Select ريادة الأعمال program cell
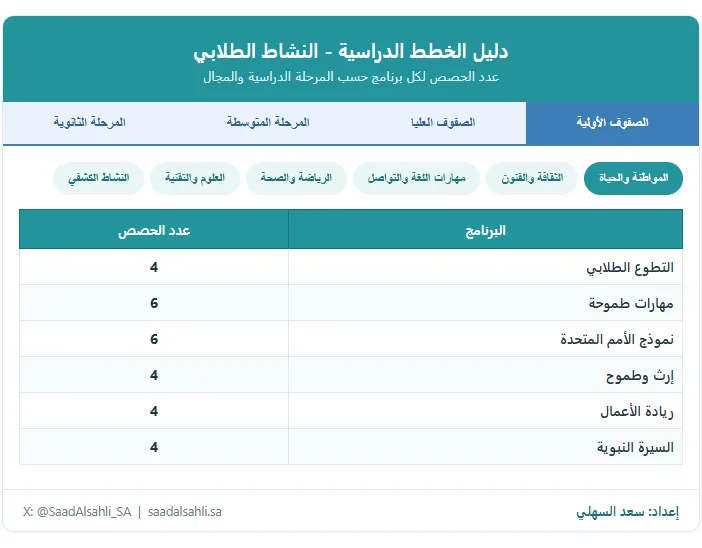Viewport: 702px width, 548px height. coord(485,411)
